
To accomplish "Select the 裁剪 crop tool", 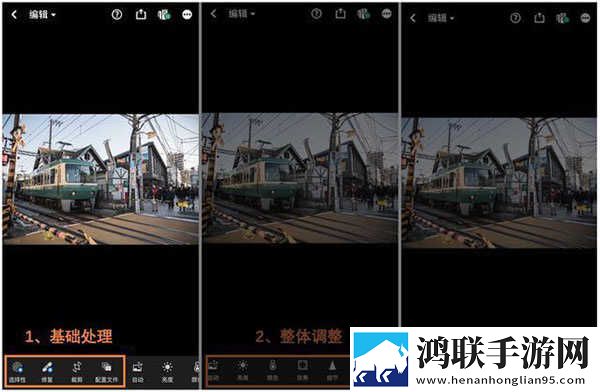I will (x=77, y=371).
